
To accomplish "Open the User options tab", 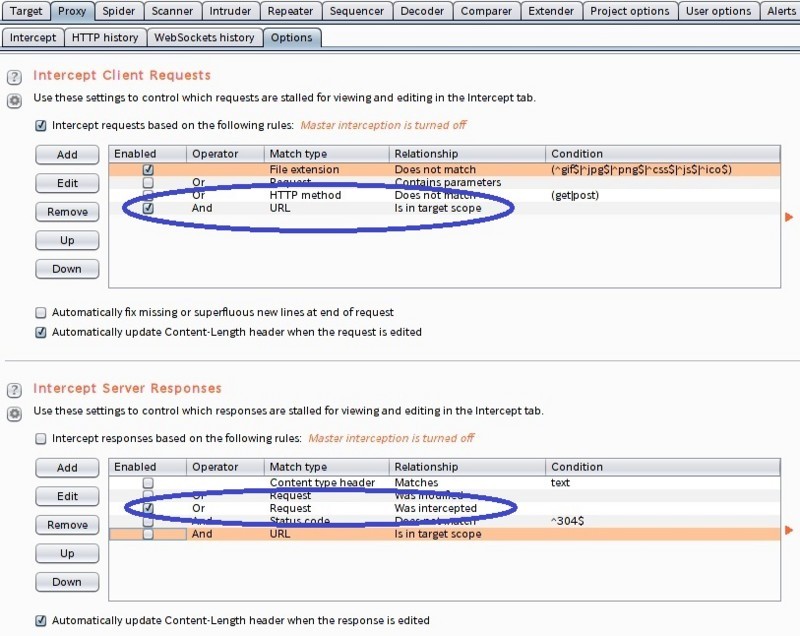I will 718,11.
